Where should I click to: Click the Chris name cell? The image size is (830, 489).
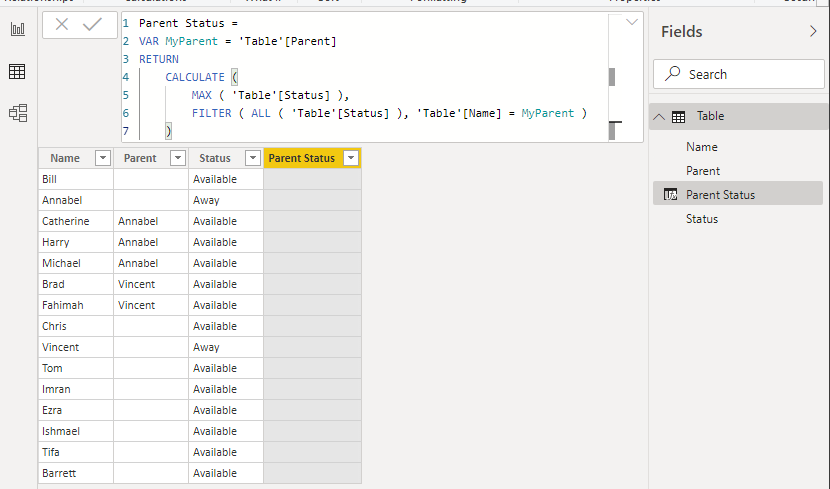76,326
